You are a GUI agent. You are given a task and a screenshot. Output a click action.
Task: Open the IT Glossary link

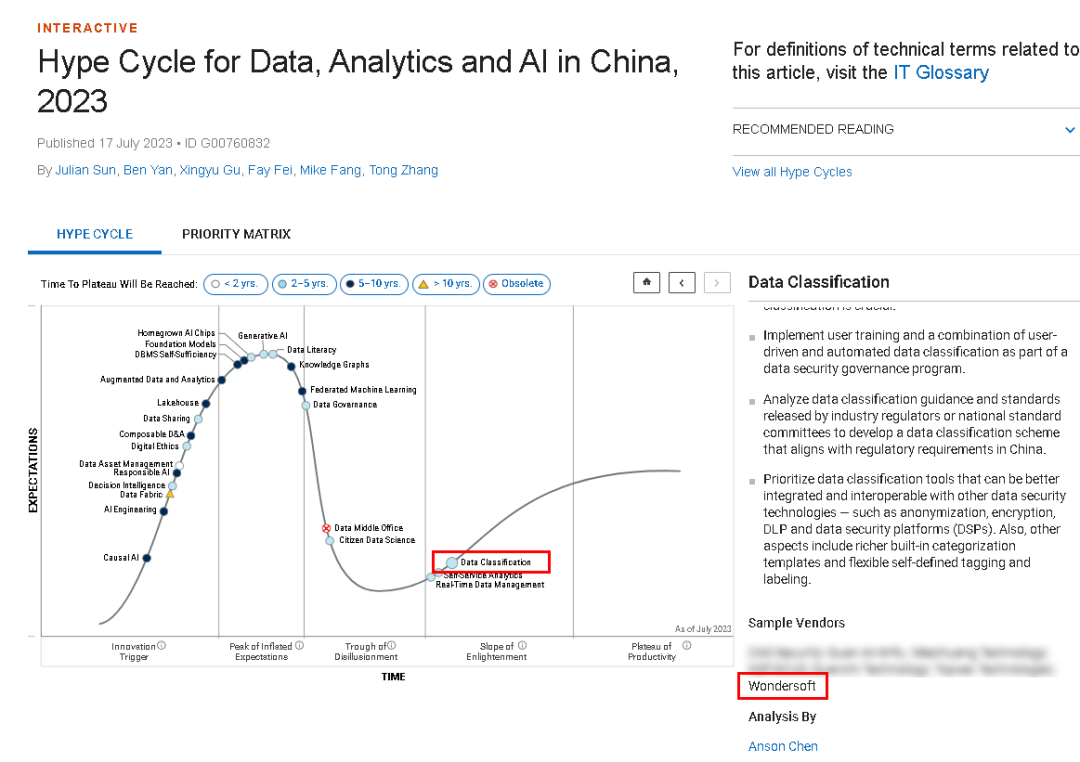point(940,72)
